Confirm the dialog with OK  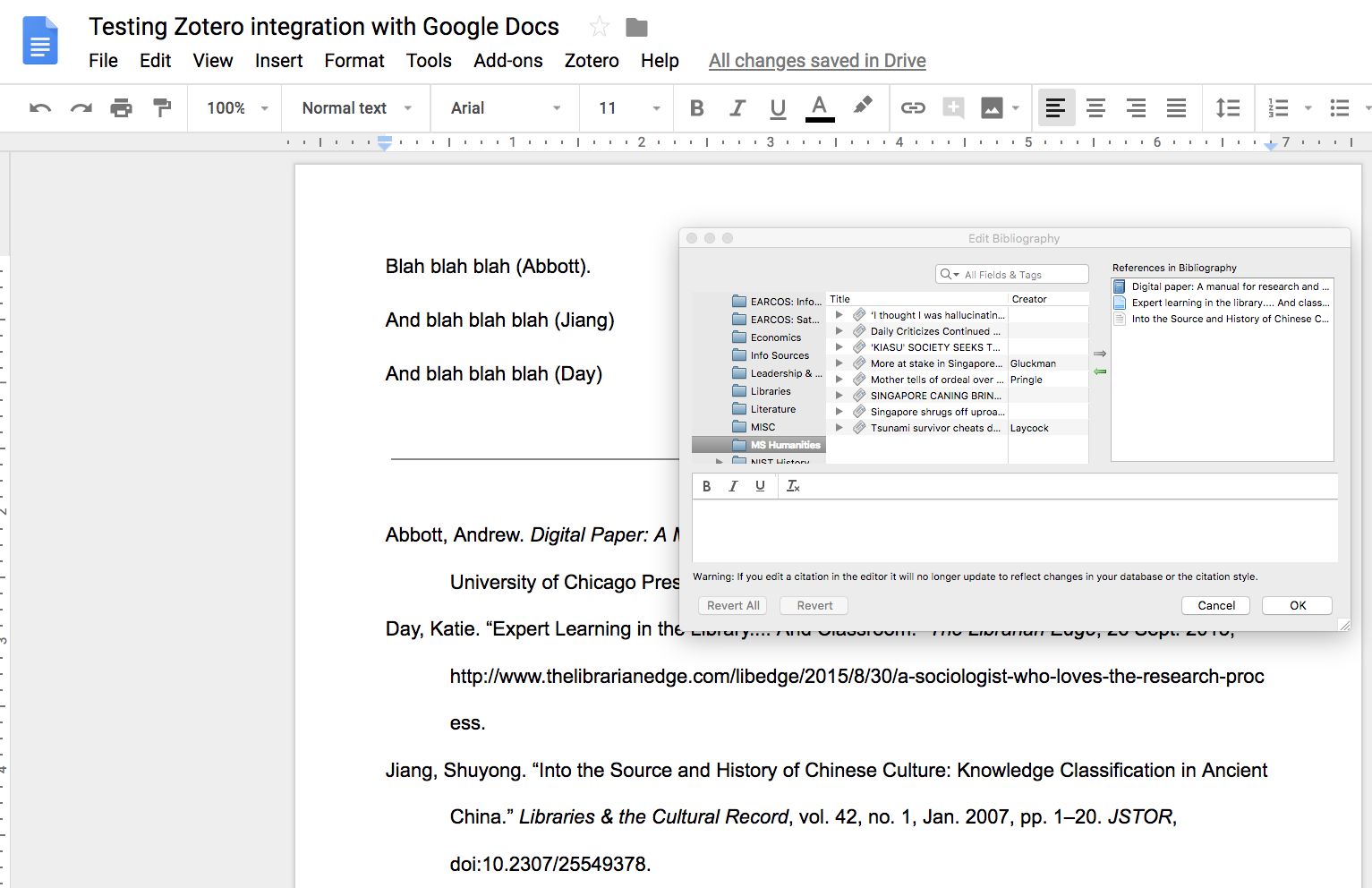1298,605
